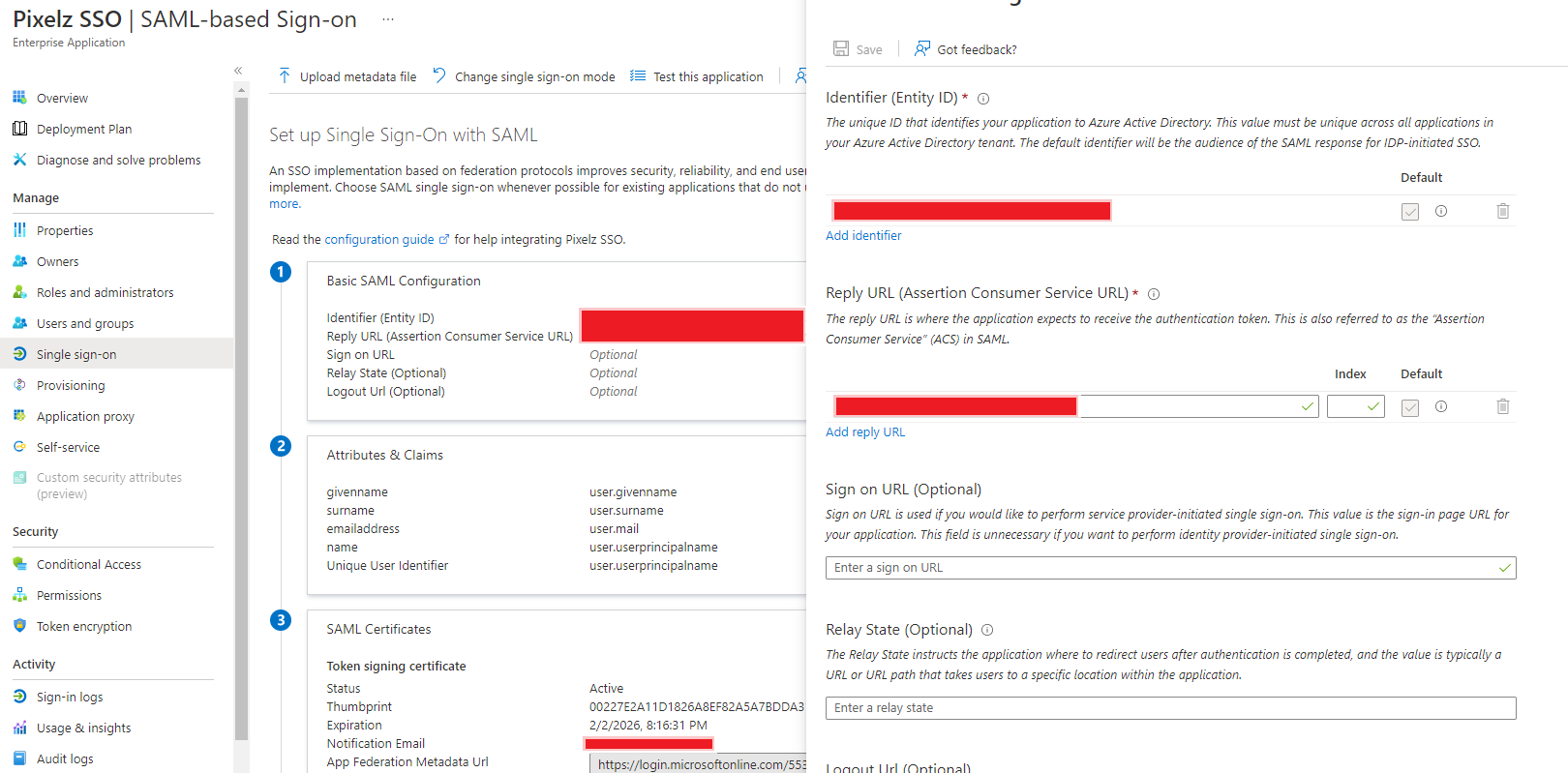Click the reply URL Index field
Screen dimensions: 1568x773
point(1355,406)
